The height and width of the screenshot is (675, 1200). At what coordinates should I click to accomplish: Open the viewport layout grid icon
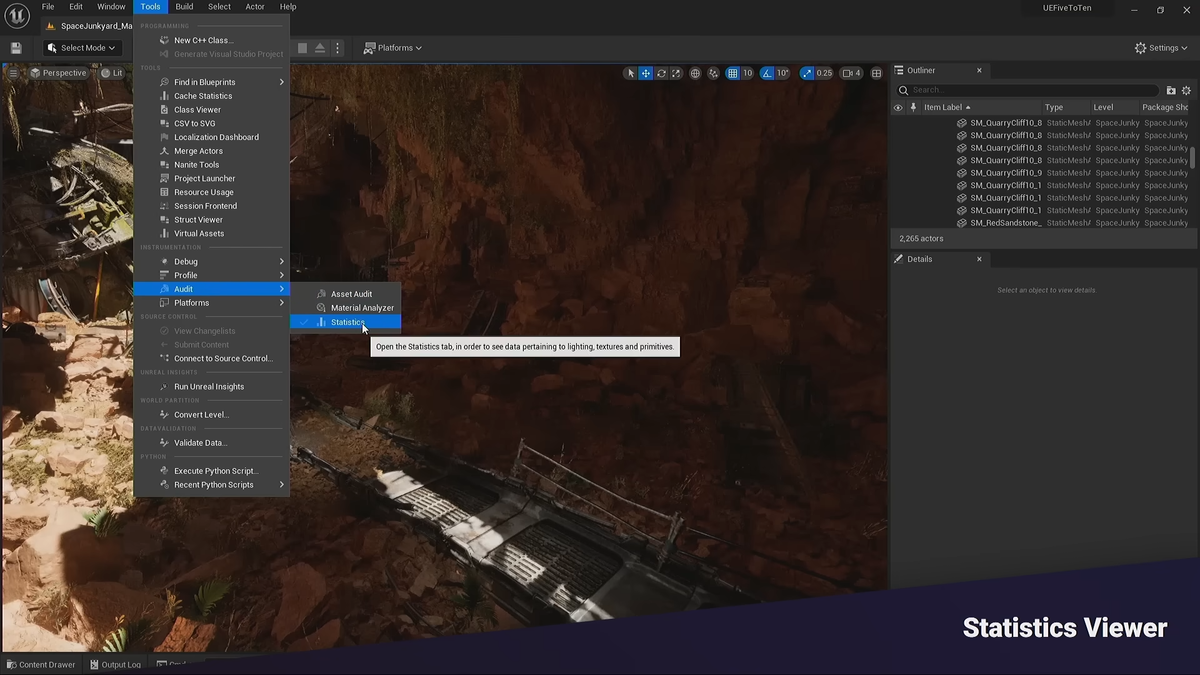click(877, 73)
